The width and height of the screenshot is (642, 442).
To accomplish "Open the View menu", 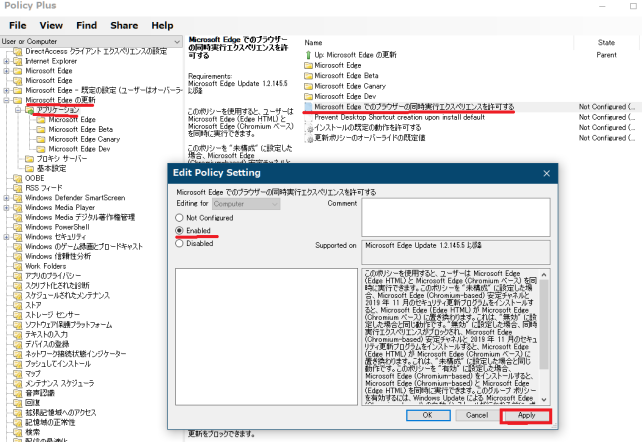I will click(51, 25).
